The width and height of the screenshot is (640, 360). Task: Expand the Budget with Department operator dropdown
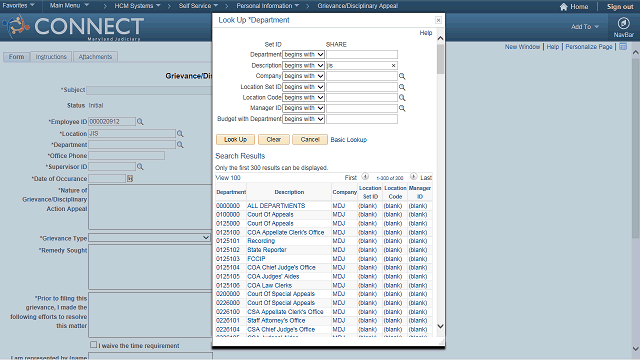point(303,119)
